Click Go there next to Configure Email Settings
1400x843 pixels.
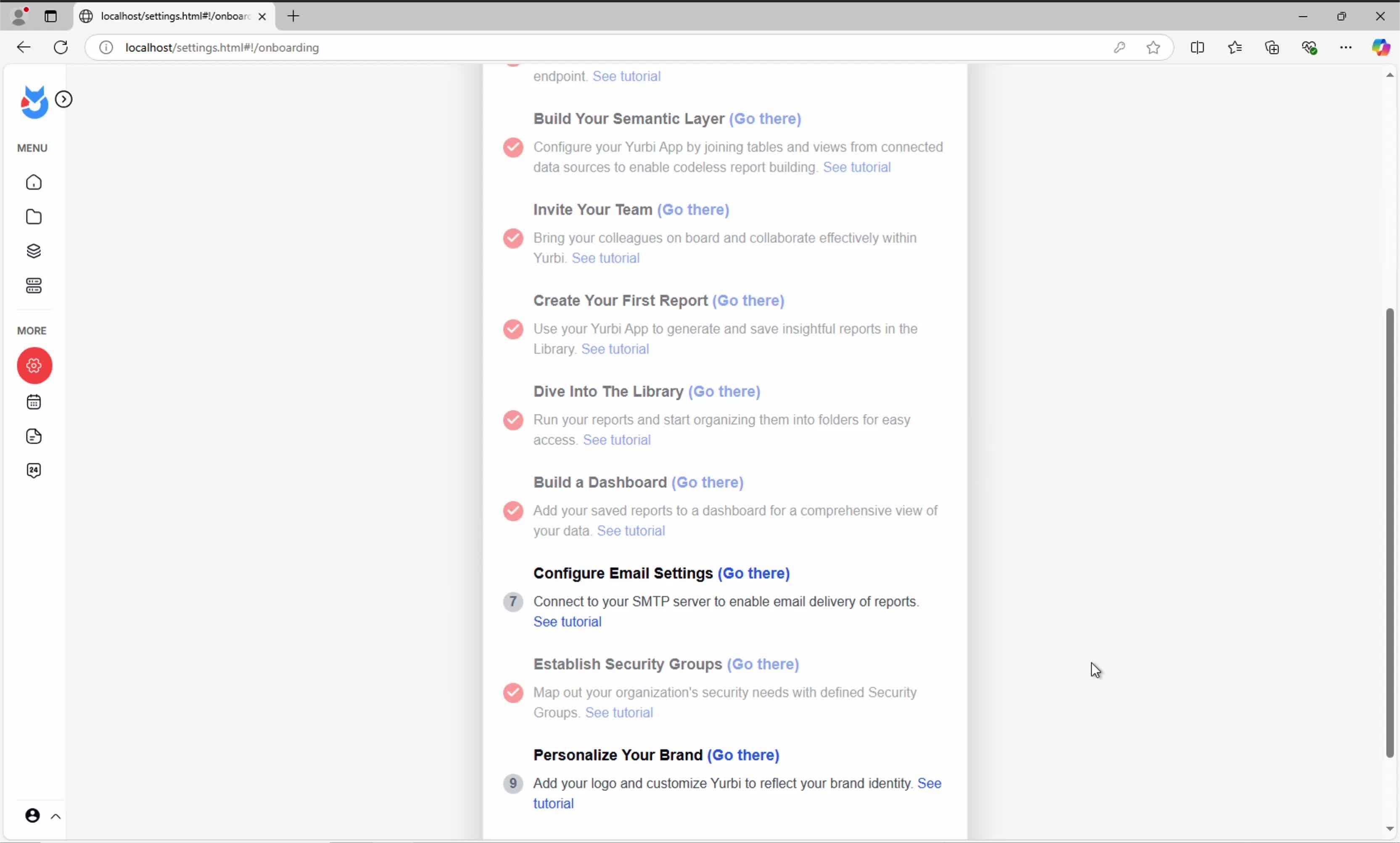753,573
